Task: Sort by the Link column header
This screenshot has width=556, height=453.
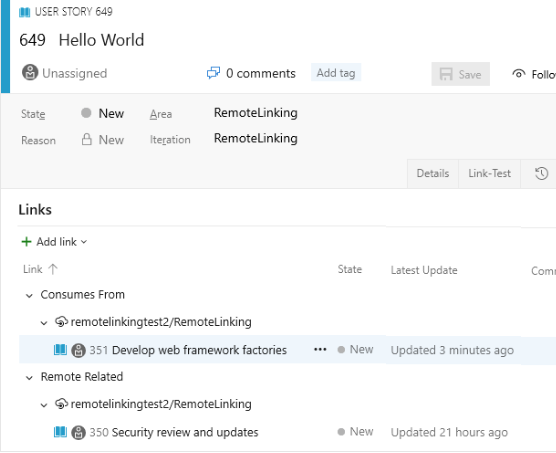Action: (x=33, y=269)
